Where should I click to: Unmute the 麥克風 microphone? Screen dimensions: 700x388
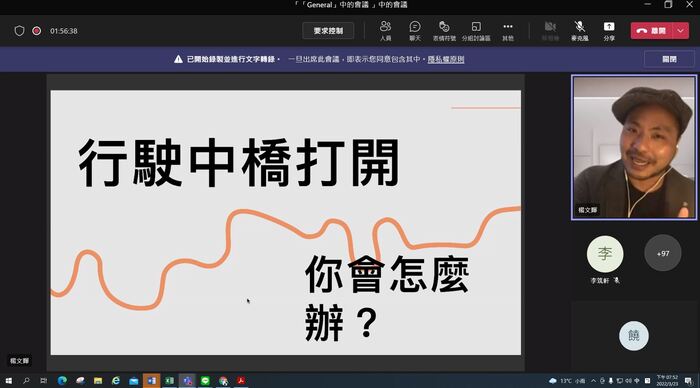click(x=579, y=31)
